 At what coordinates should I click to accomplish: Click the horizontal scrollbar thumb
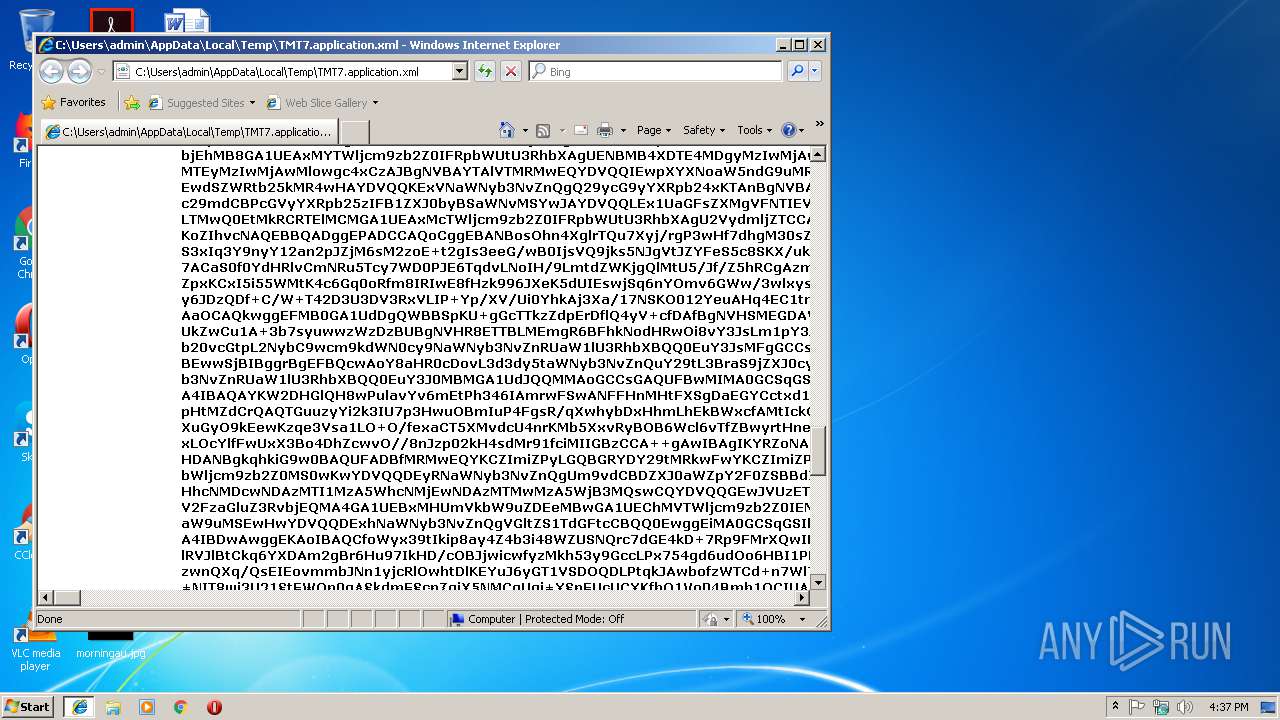67,597
